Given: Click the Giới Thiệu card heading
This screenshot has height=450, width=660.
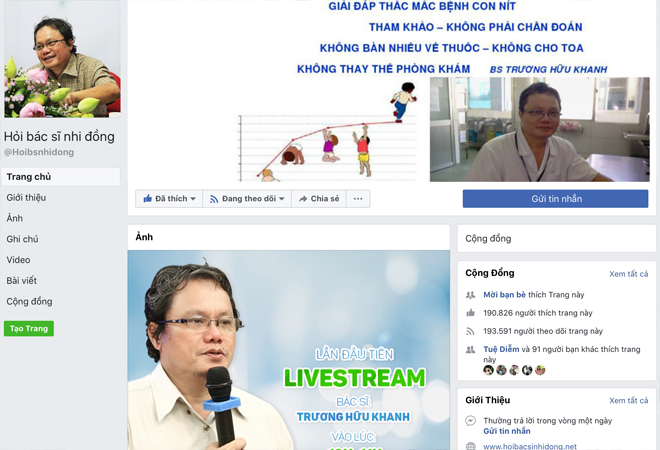Looking at the screenshot, I should 487,400.
